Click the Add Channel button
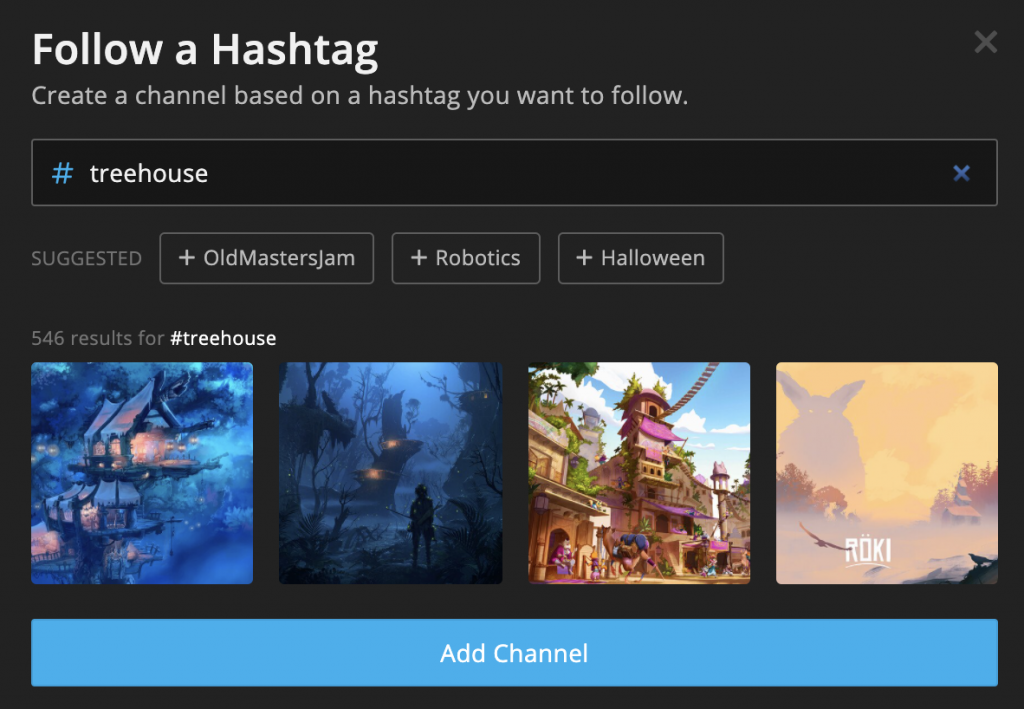The height and width of the screenshot is (709, 1024). pyautogui.click(x=514, y=652)
